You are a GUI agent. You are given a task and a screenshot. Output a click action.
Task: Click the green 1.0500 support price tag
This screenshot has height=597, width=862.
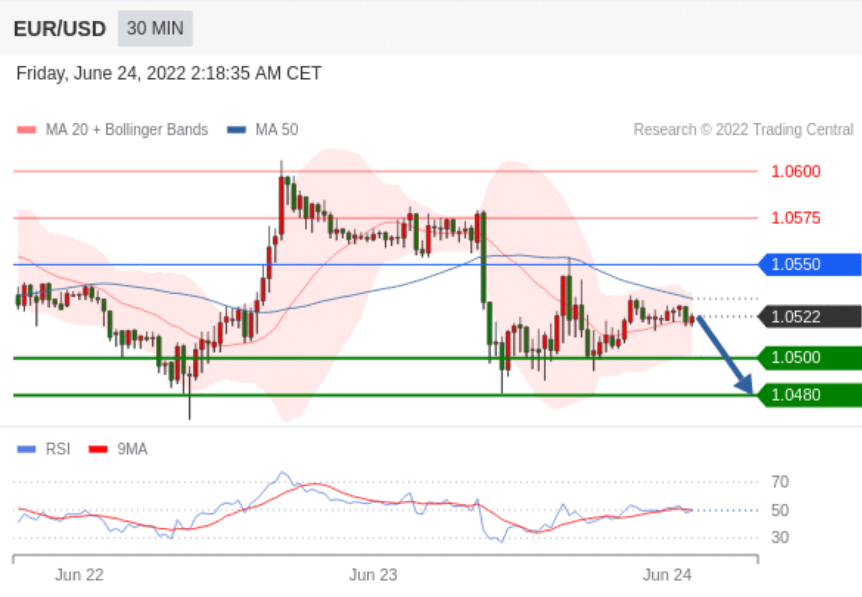(x=810, y=358)
